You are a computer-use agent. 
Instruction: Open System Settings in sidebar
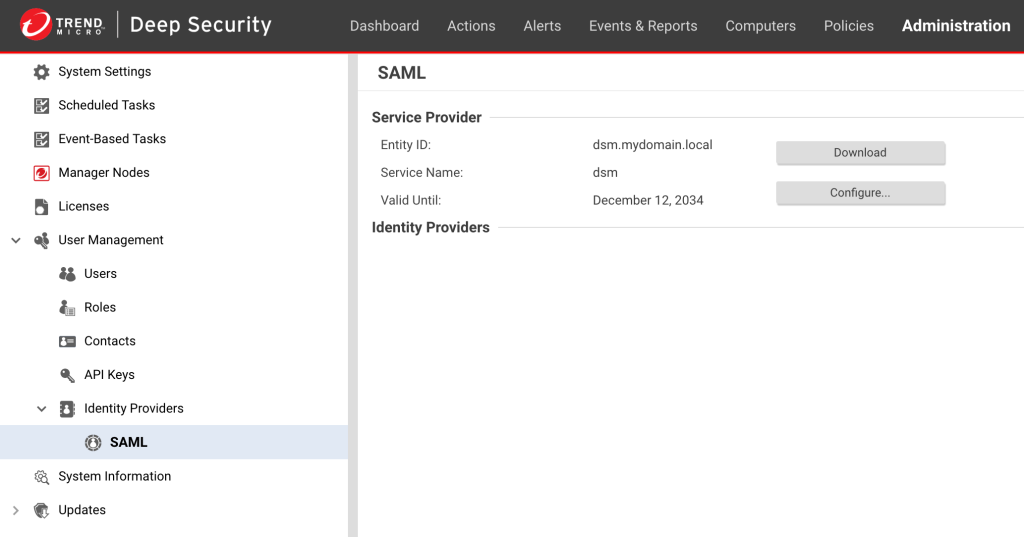pyautogui.click(x=104, y=72)
